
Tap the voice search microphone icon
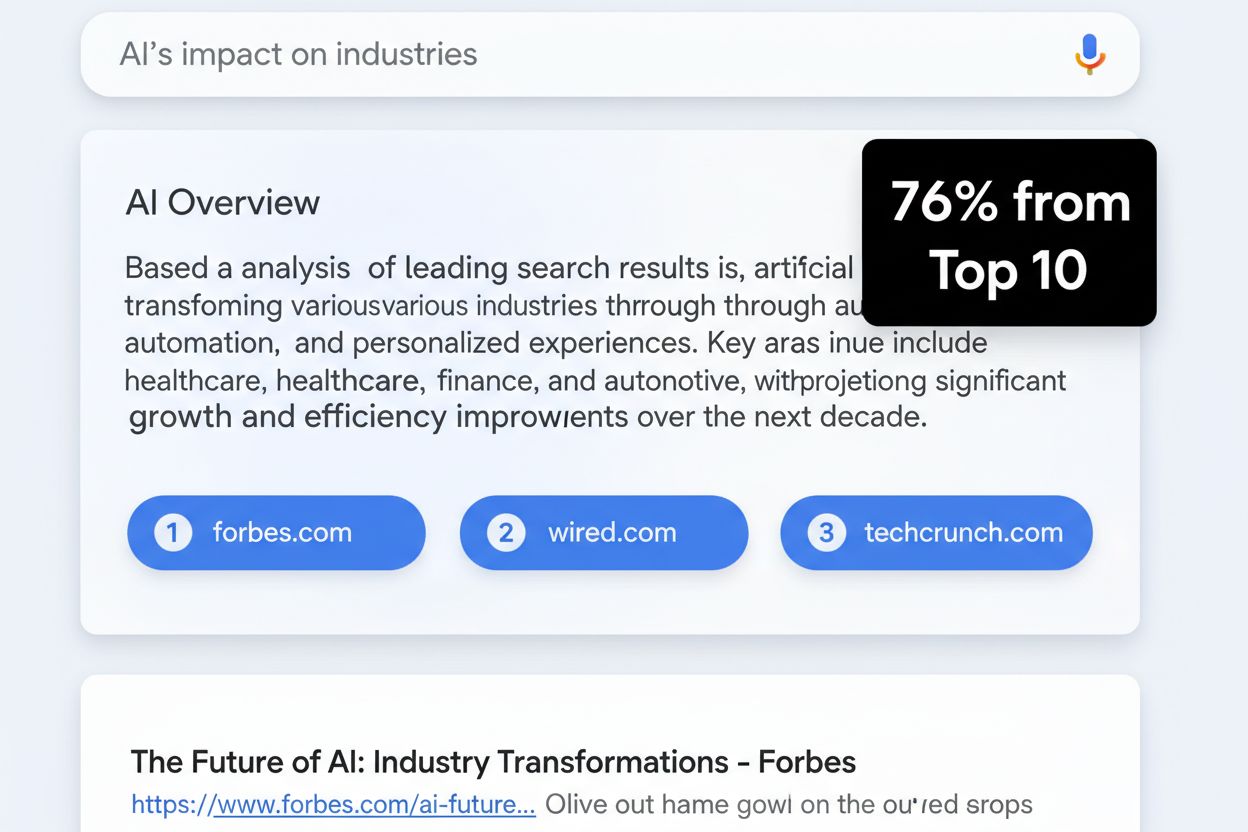point(1089,54)
